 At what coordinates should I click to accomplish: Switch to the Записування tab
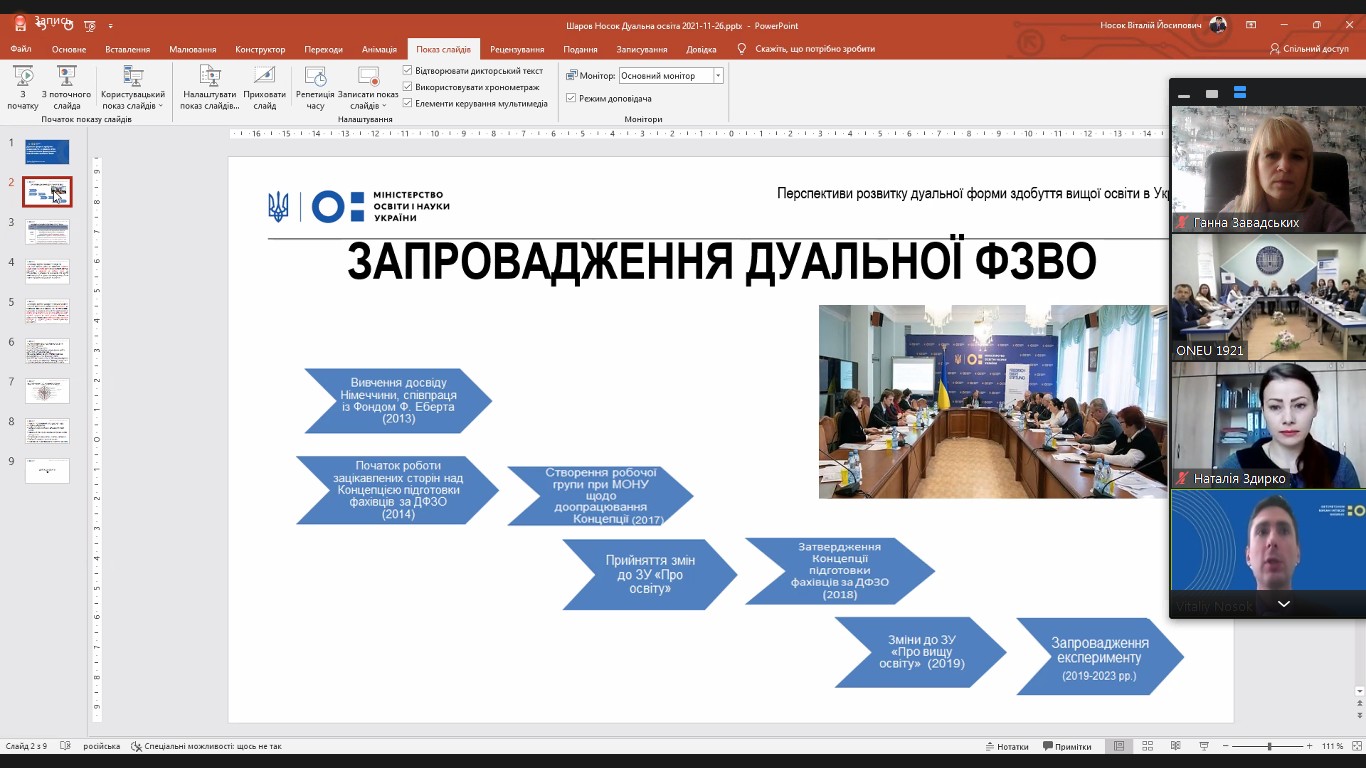642,49
